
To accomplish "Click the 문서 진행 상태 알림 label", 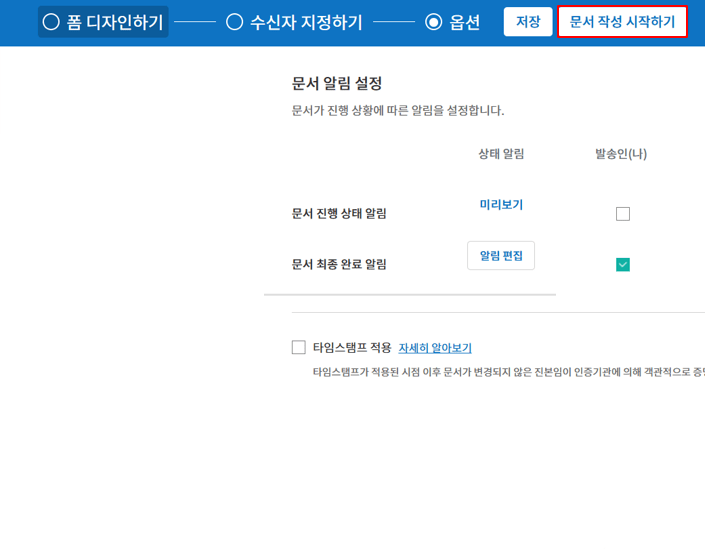I will click(x=339, y=213).
